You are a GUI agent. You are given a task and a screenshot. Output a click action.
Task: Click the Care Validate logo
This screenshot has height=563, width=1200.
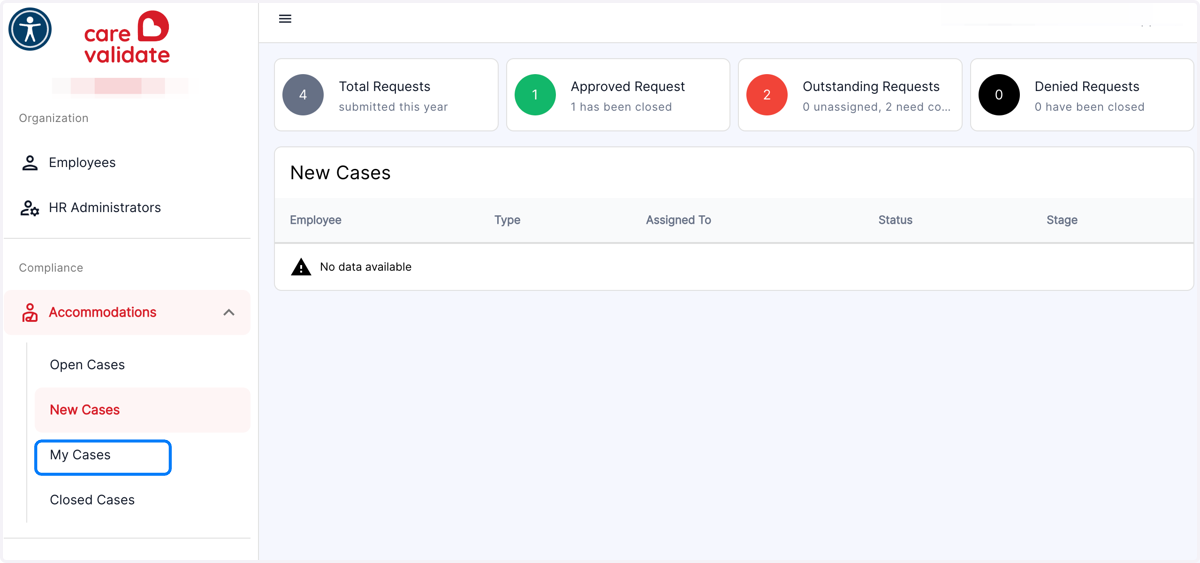[x=127, y=38]
